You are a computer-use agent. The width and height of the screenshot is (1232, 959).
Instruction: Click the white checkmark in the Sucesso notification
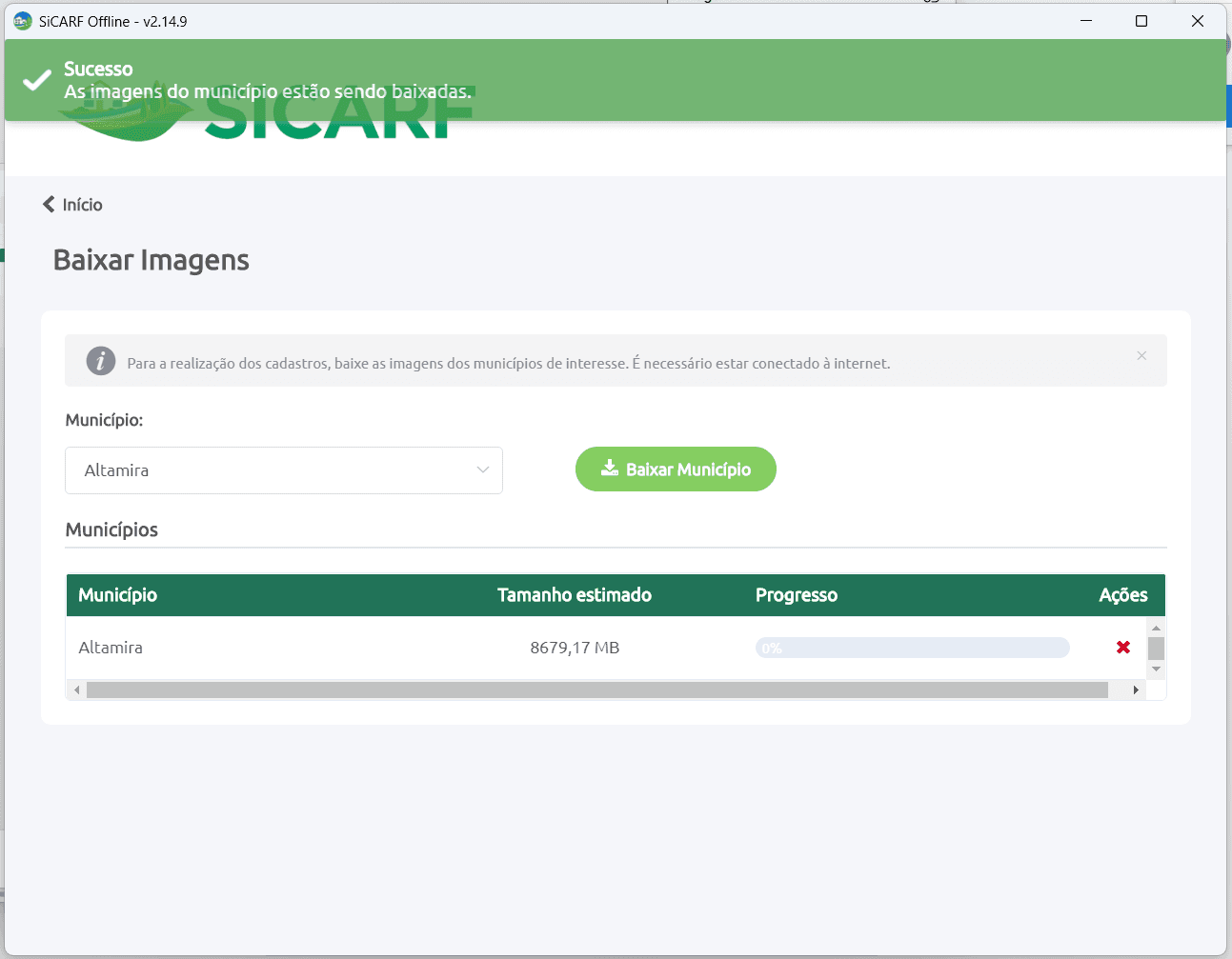[x=37, y=80]
